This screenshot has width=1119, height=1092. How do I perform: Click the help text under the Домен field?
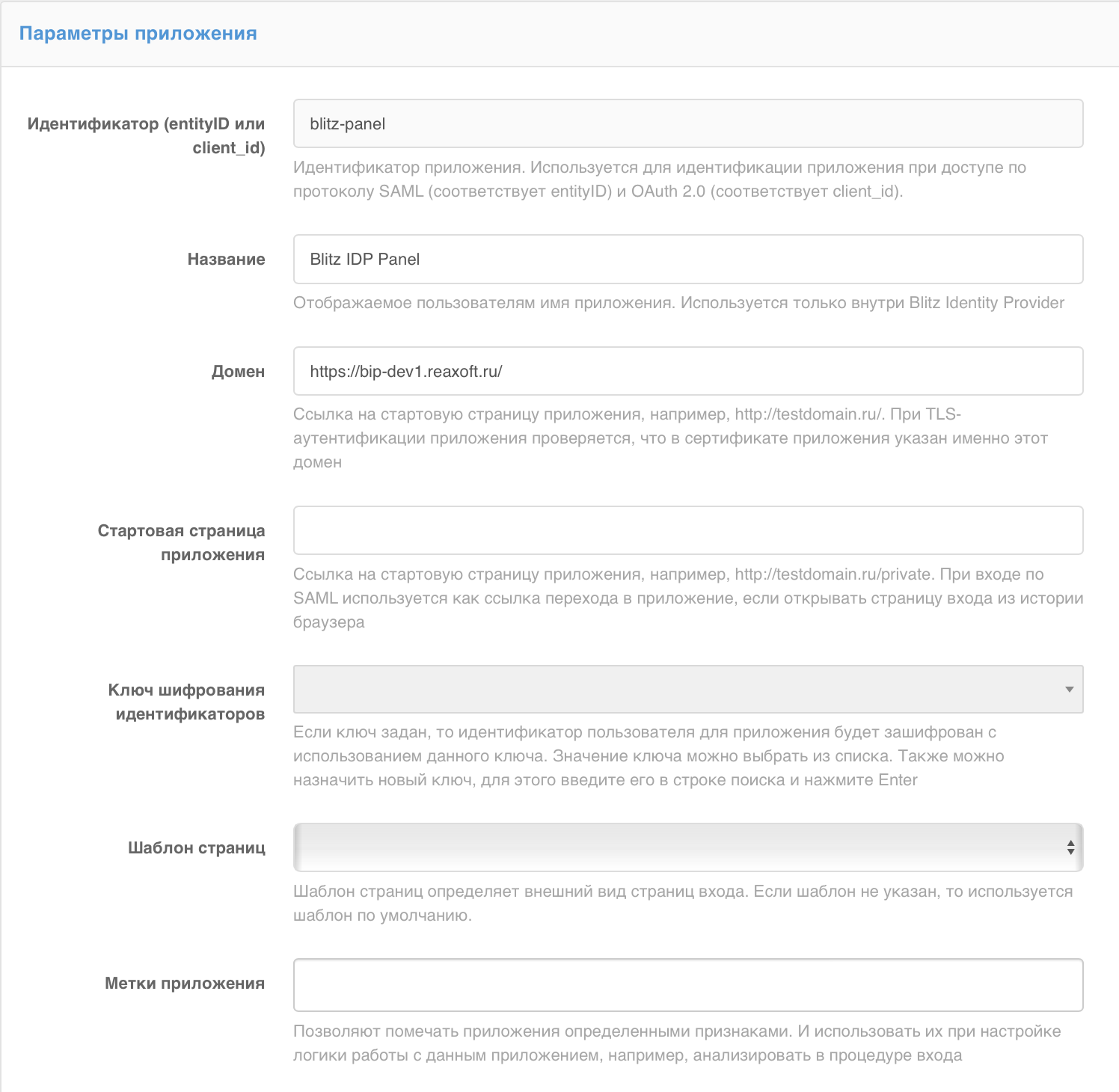(673, 440)
